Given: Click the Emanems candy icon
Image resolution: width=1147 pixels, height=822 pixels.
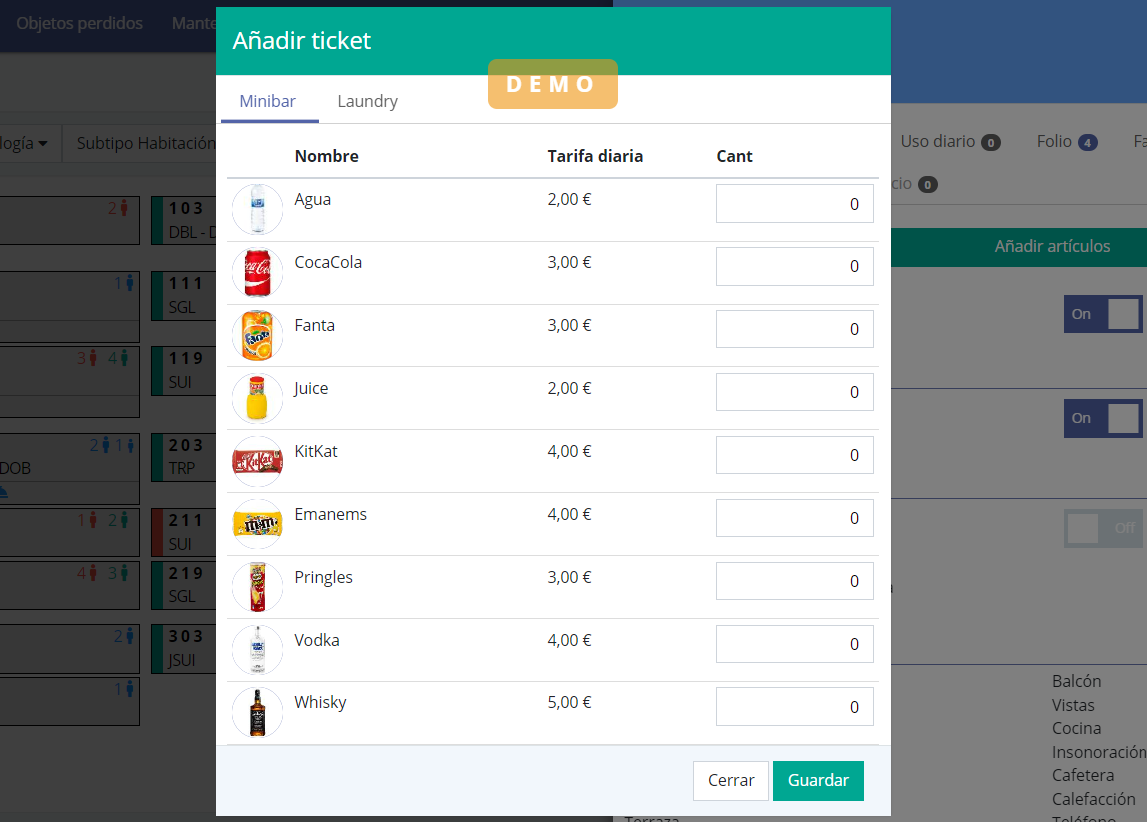Looking at the screenshot, I should coord(258,525).
